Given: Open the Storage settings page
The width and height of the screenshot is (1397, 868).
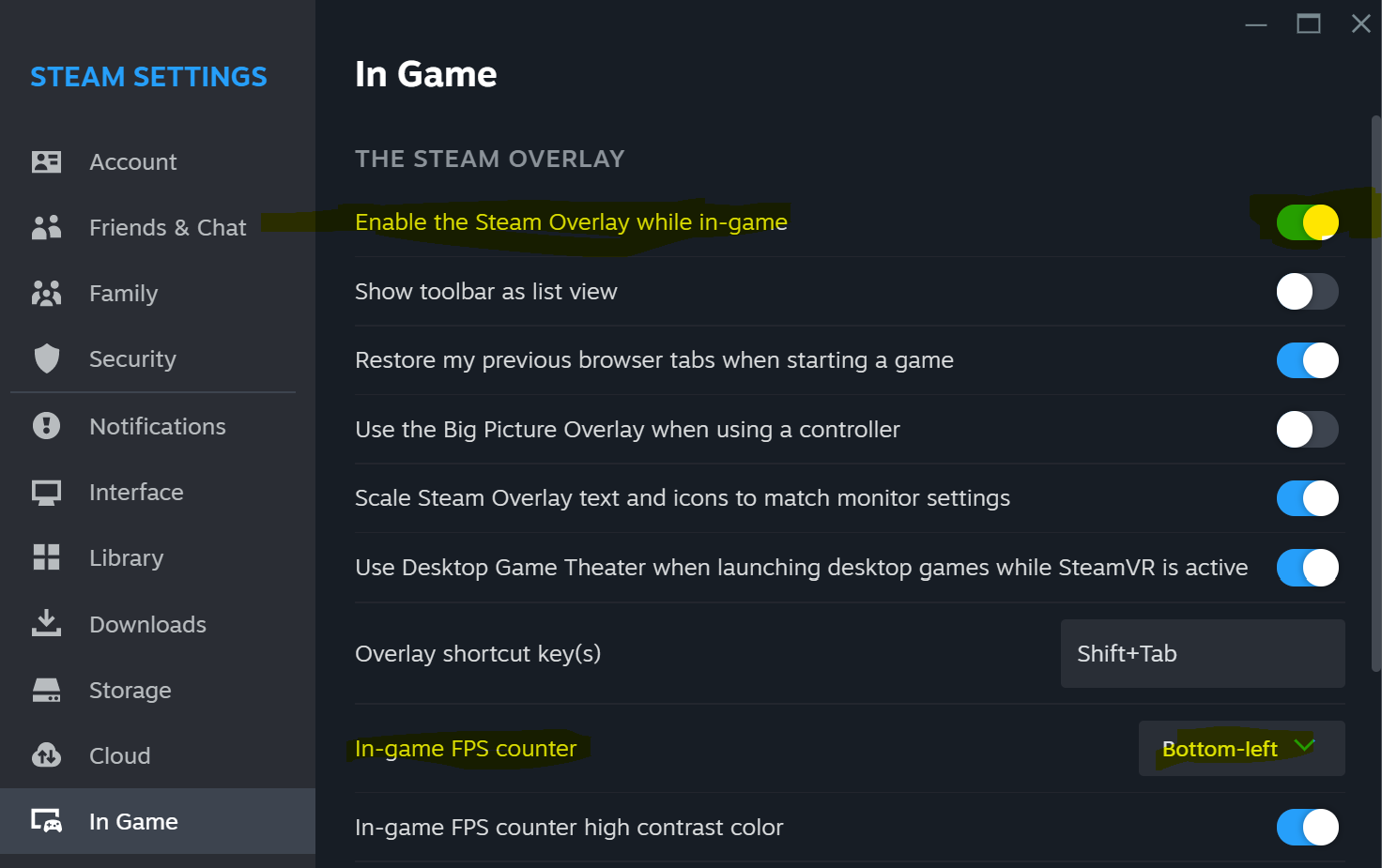Looking at the screenshot, I should point(130,691).
